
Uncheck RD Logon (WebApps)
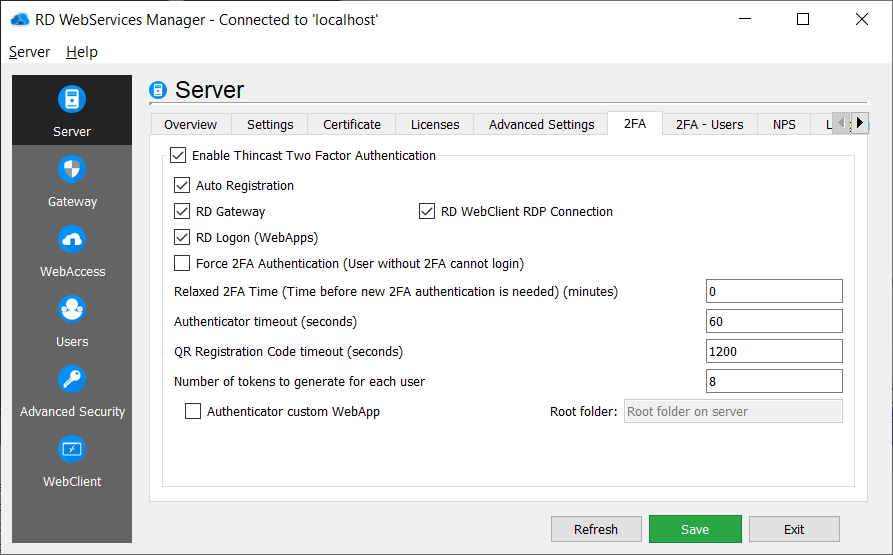(182, 237)
